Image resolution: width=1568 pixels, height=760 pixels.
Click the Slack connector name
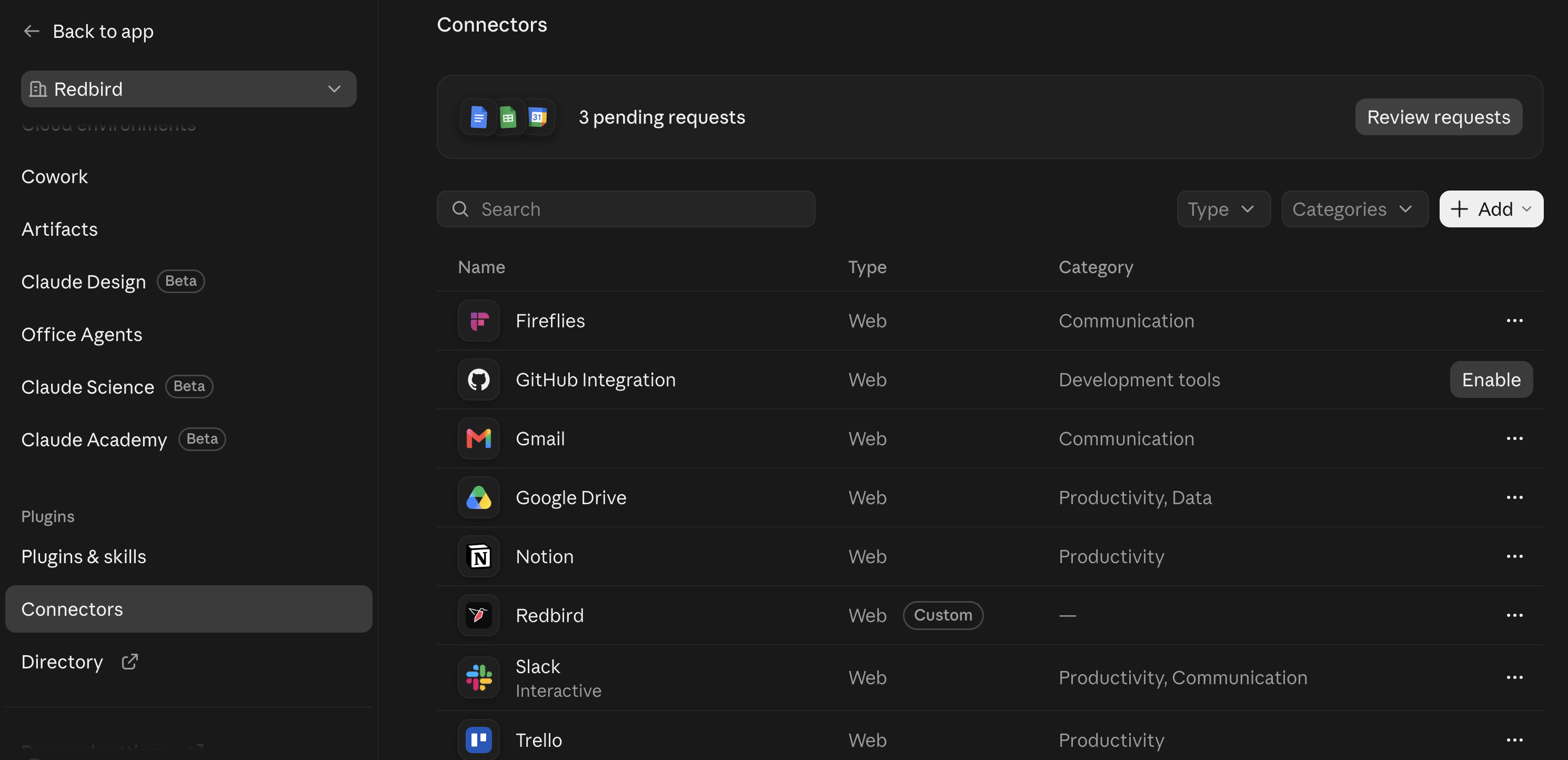coord(537,666)
